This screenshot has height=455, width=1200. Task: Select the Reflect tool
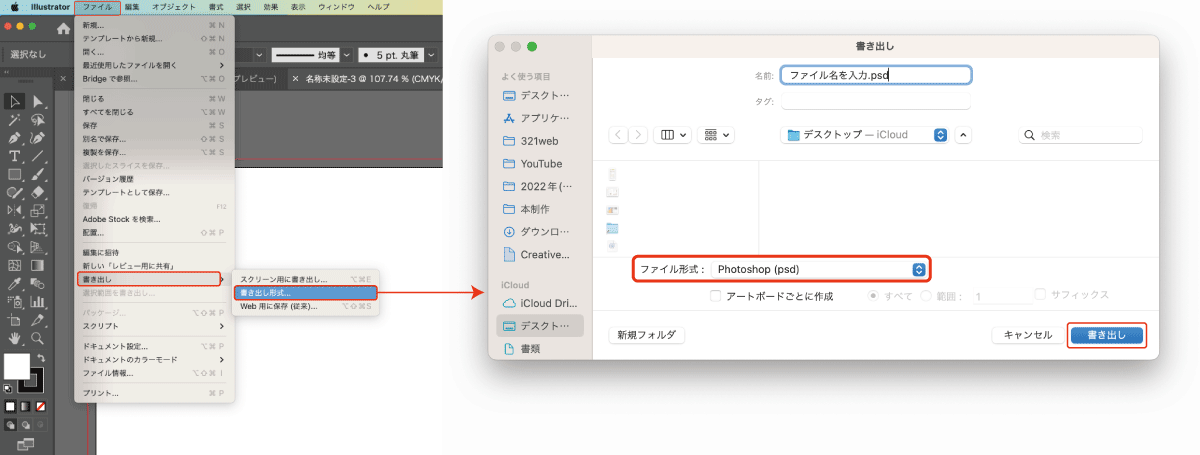click(x=15, y=209)
